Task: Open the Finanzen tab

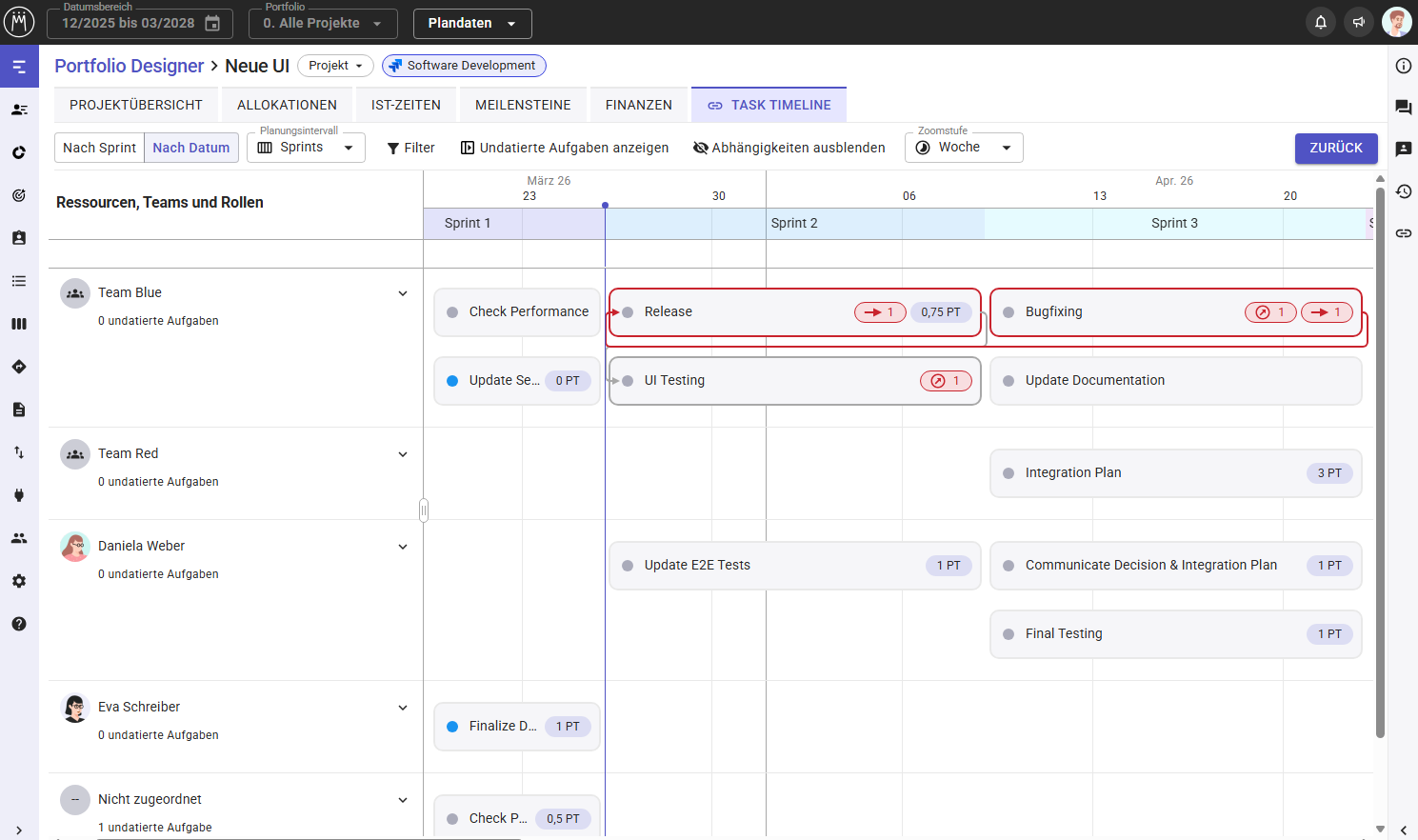Action: pyautogui.click(x=638, y=105)
